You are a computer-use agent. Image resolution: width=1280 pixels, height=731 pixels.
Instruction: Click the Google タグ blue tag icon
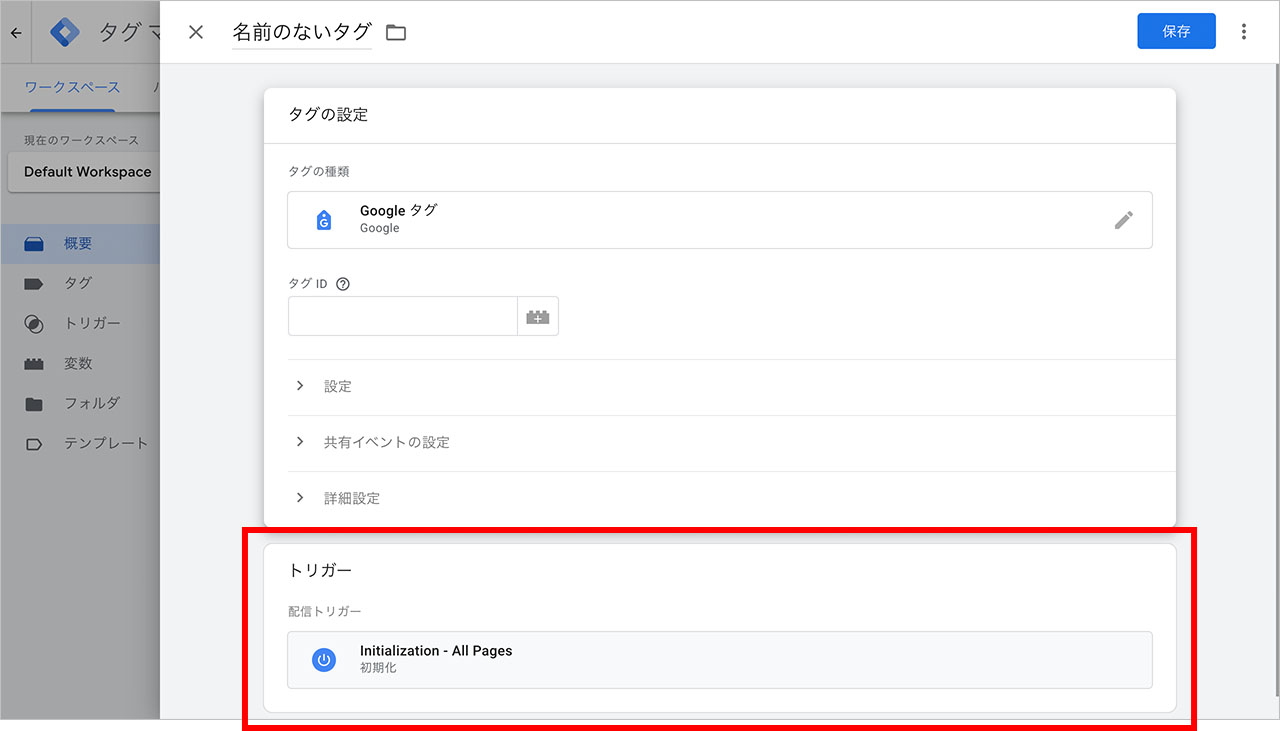[323, 220]
